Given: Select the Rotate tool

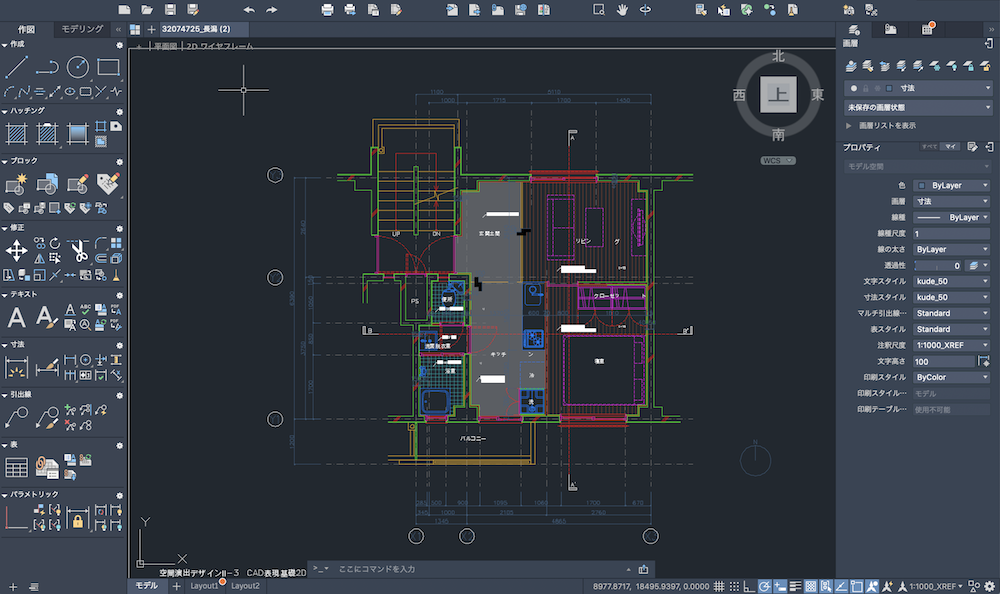Looking at the screenshot, I should [55, 243].
